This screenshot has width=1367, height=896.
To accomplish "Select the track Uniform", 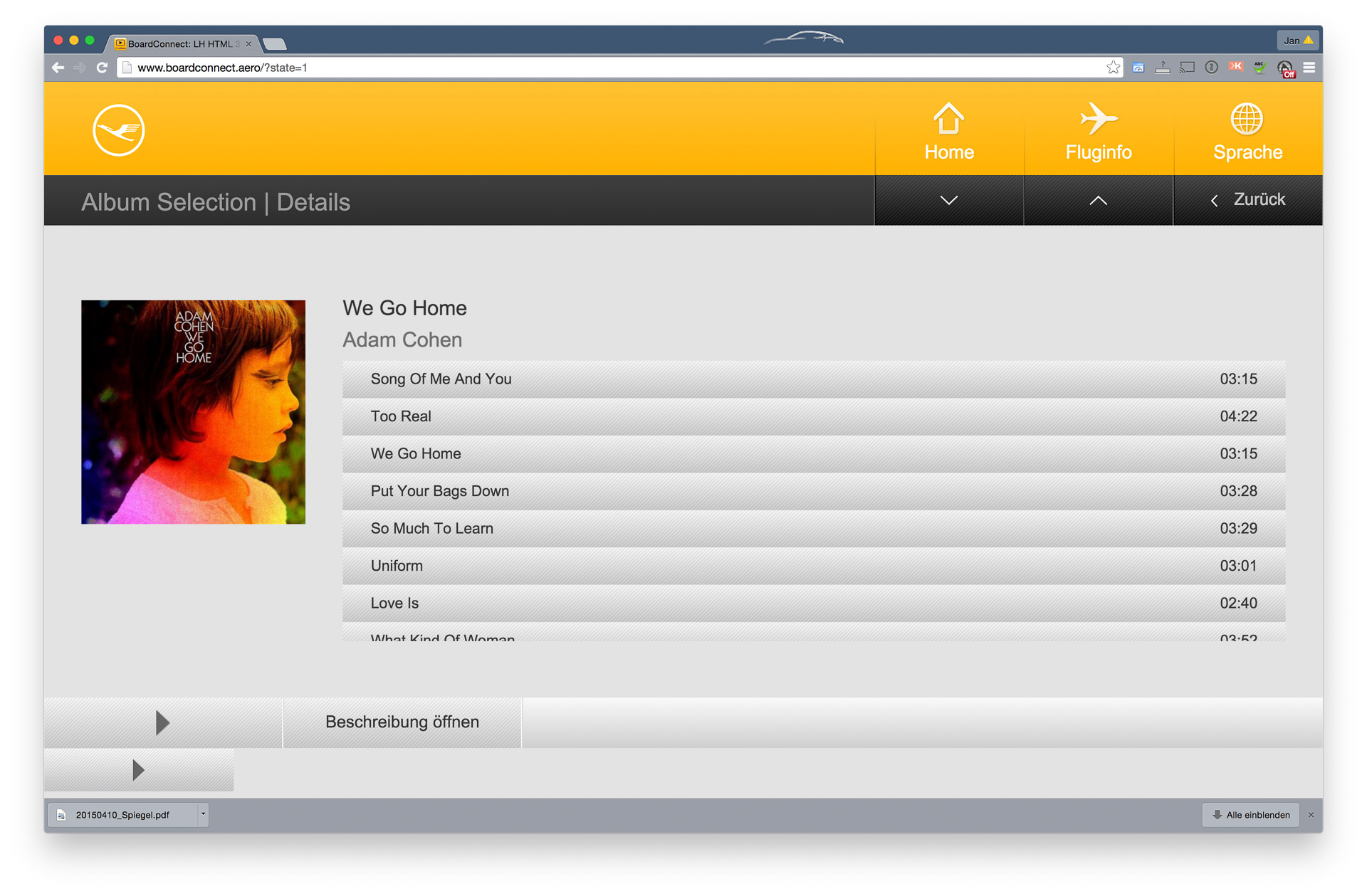I will click(x=814, y=566).
